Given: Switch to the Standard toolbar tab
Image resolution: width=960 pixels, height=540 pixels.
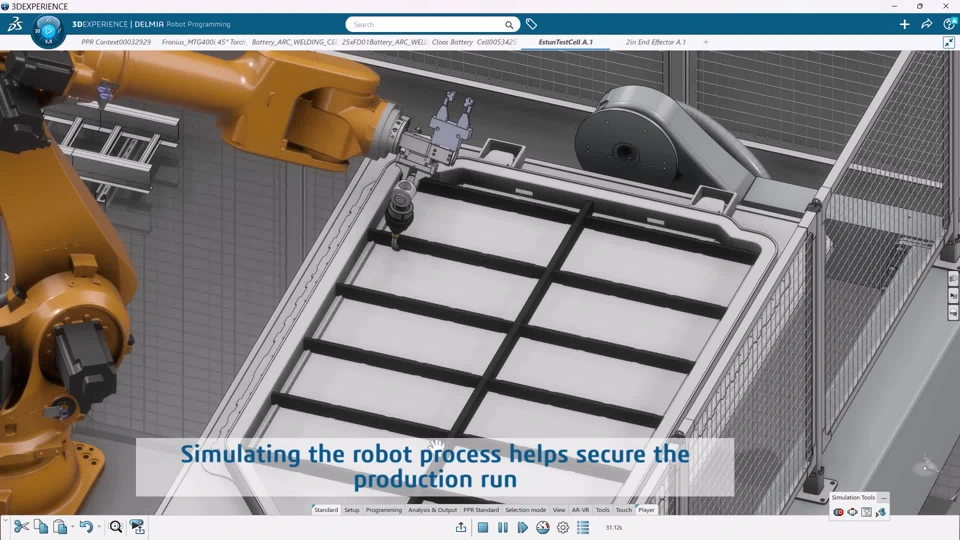Looking at the screenshot, I should click(326, 510).
